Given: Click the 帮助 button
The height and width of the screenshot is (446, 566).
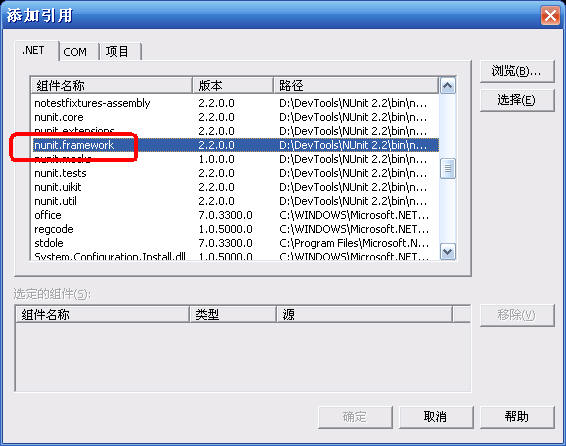Looking at the screenshot, I should pyautogui.click(x=517, y=417).
